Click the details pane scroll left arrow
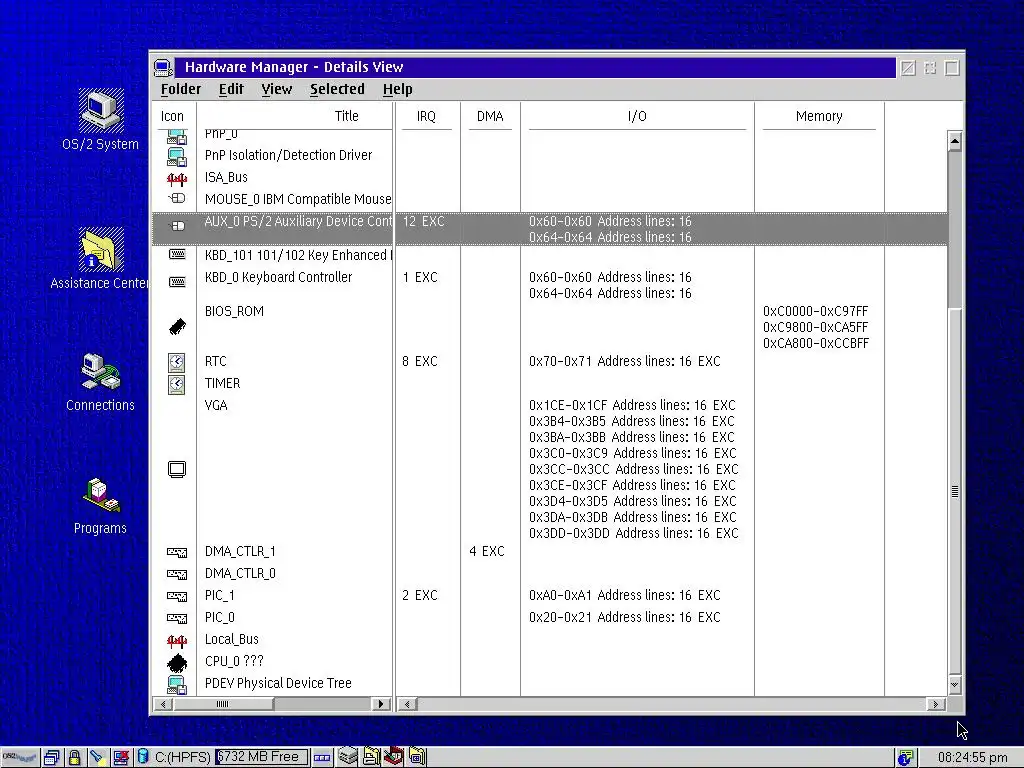1024x768 pixels. [x=408, y=704]
